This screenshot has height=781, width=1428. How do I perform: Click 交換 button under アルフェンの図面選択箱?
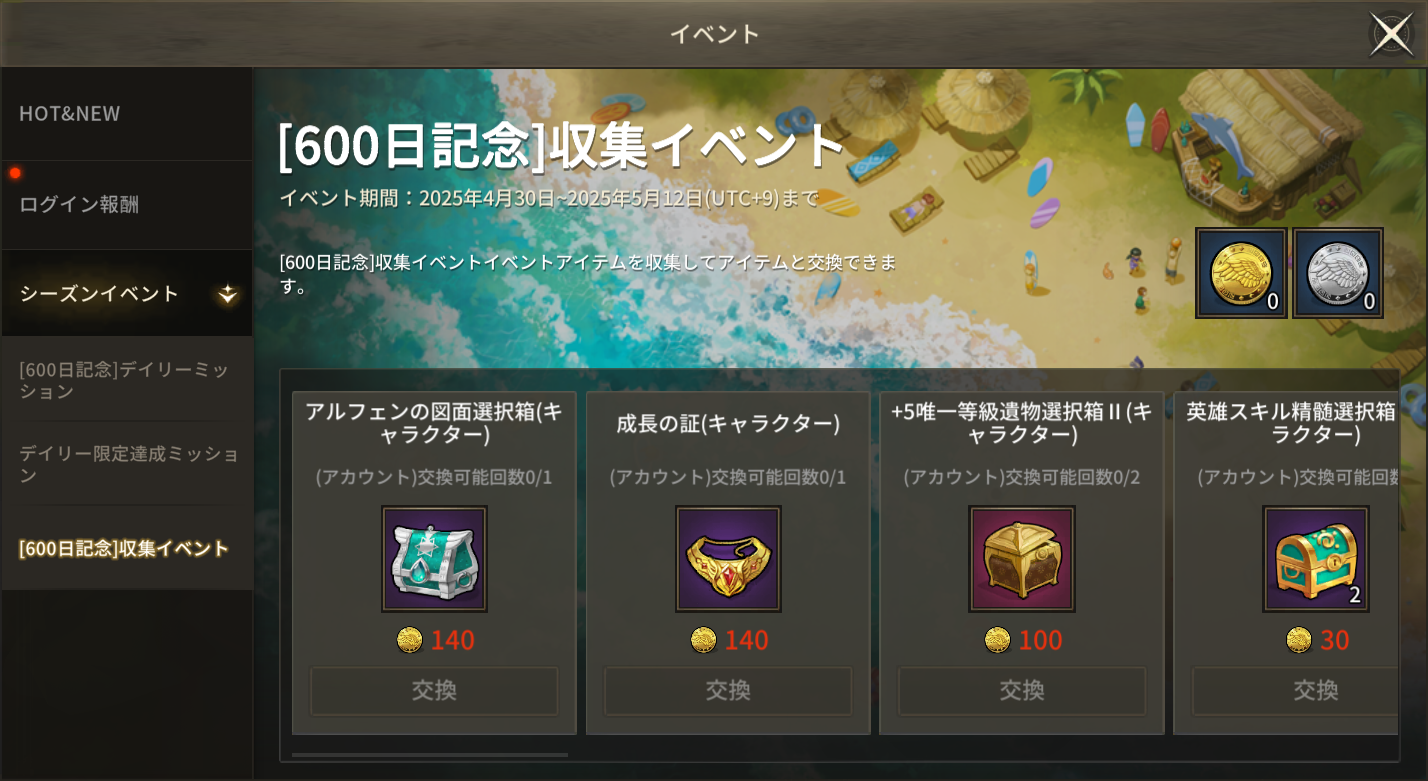pyautogui.click(x=434, y=691)
